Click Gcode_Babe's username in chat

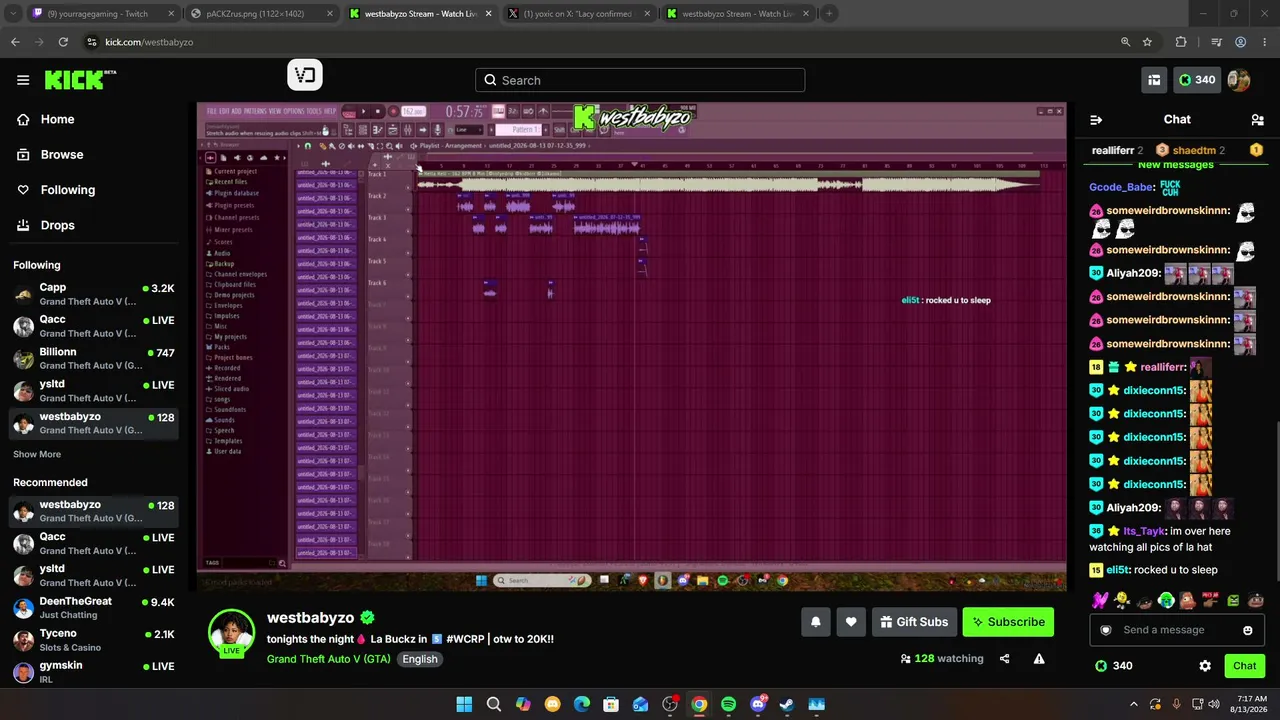[1121, 187]
